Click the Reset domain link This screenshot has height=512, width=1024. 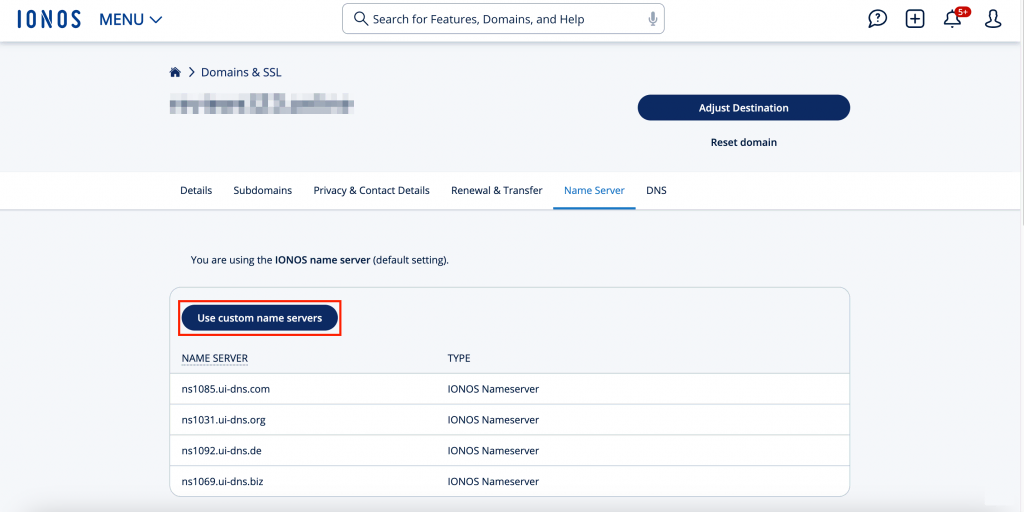click(743, 142)
